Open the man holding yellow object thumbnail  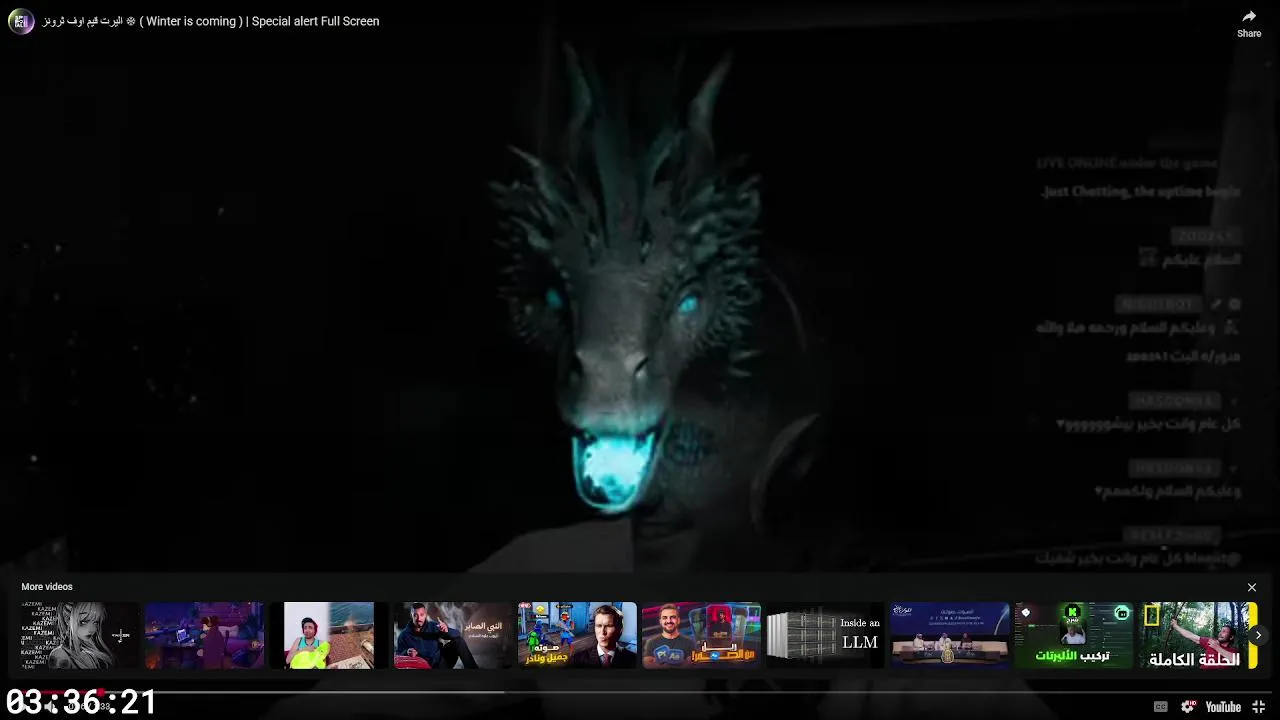point(328,635)
